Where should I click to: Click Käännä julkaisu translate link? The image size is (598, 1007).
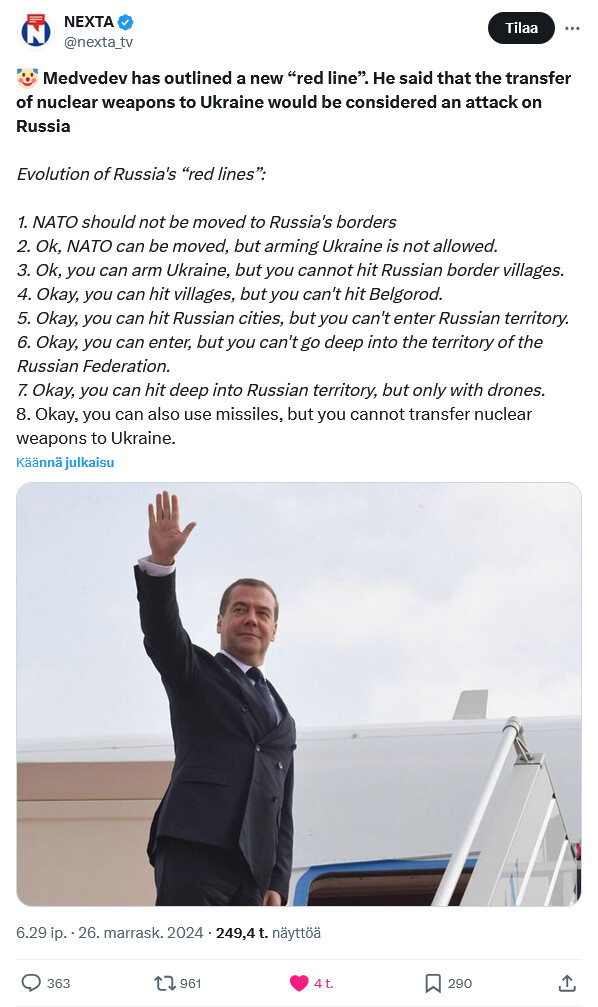click(x=65, y=462)
